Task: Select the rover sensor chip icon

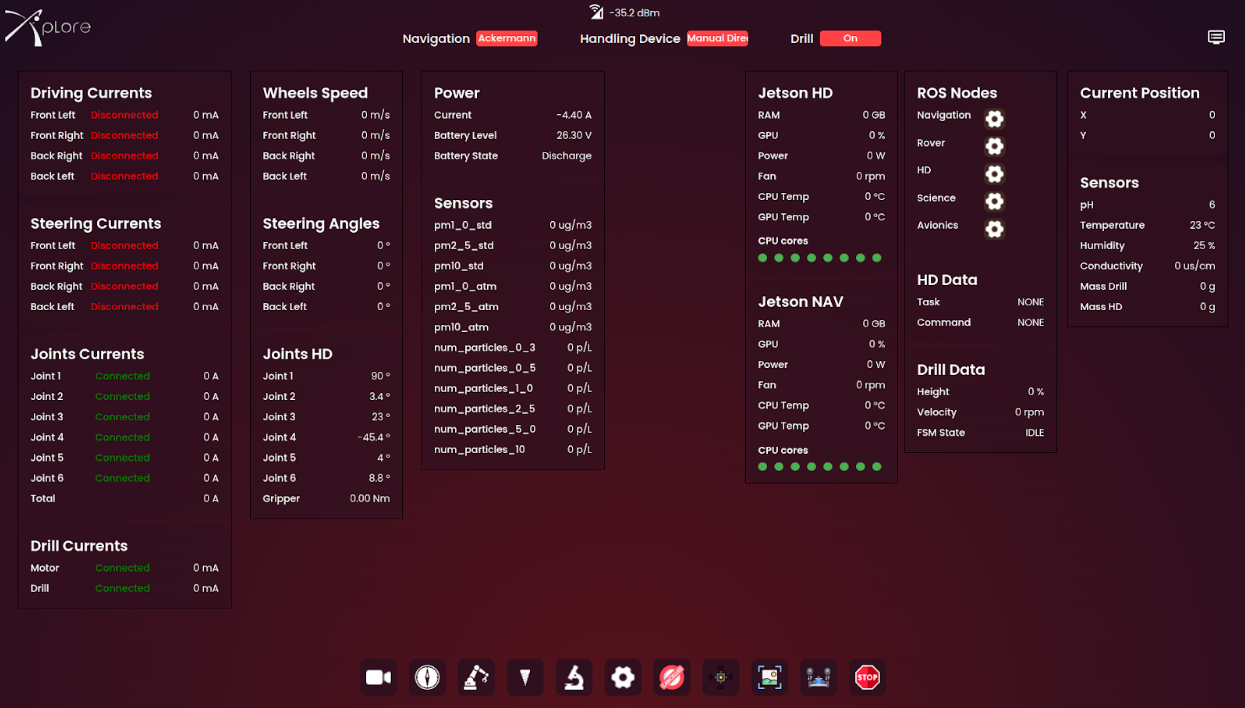Action: [720, 678]
